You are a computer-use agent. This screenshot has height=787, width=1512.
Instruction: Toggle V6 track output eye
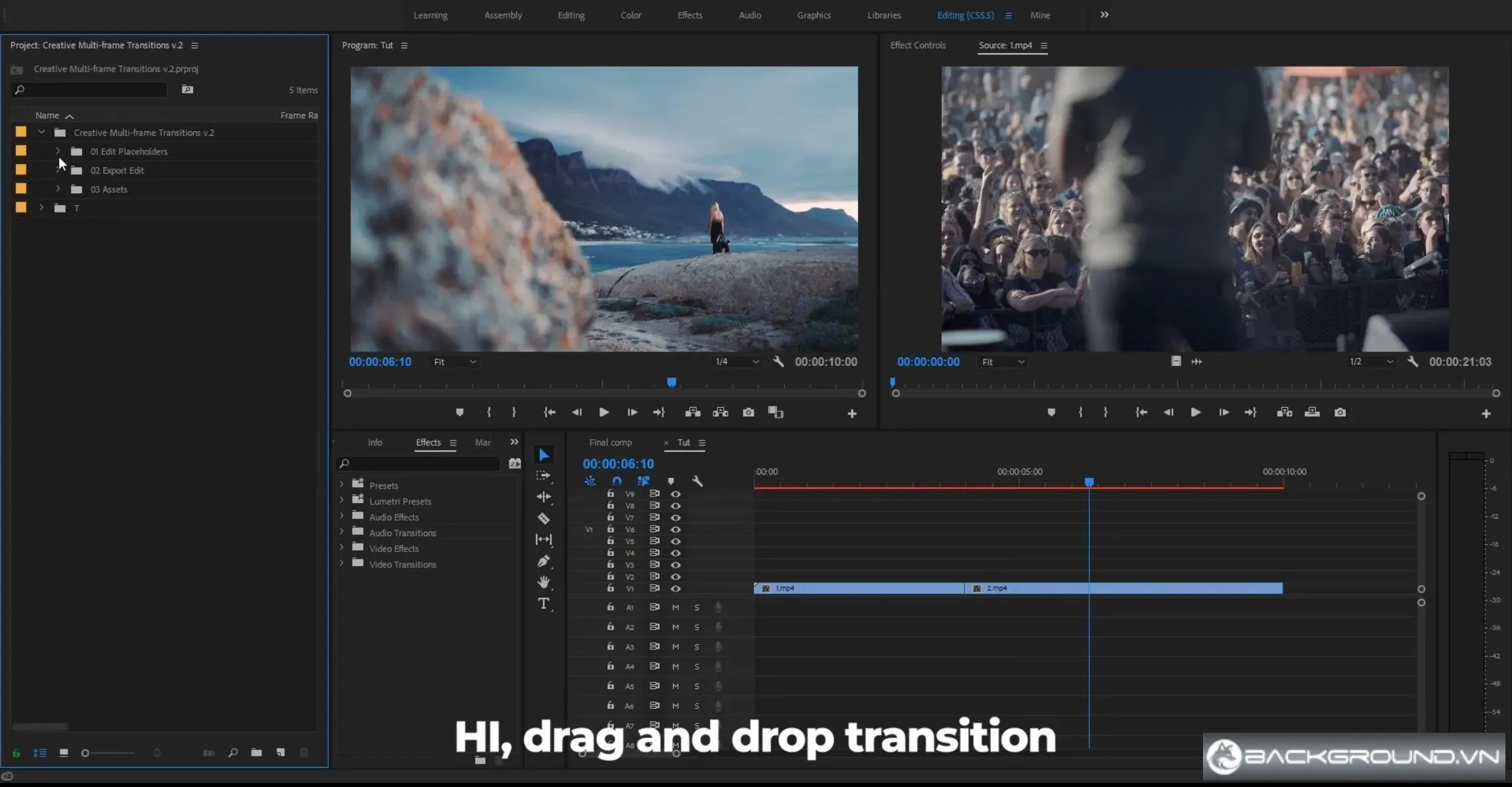coord(676,530)
